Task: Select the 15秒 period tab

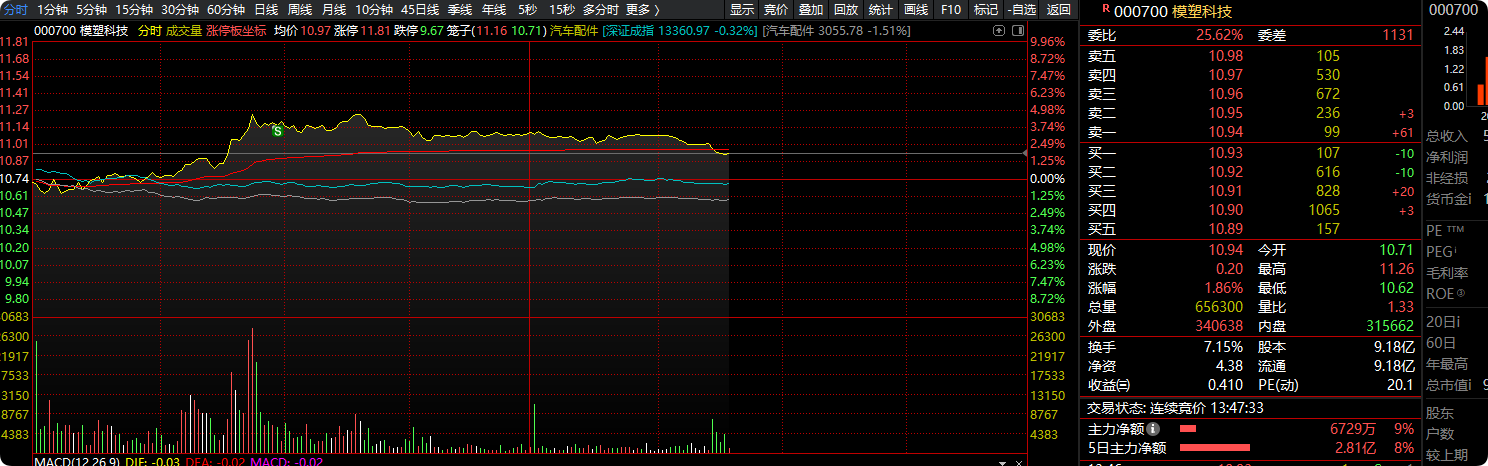Action: click(x=562, y=9)
